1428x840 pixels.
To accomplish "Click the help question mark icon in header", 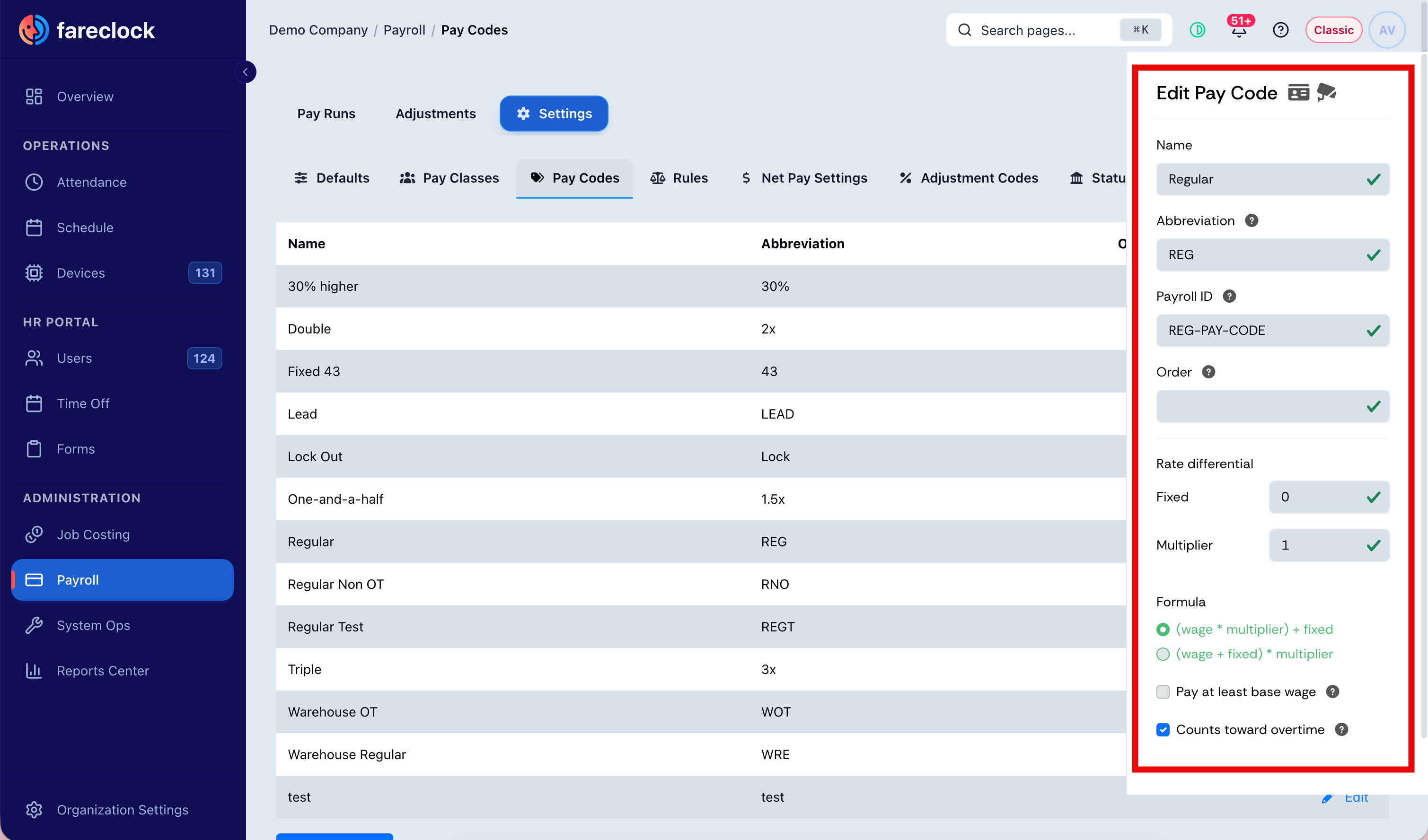I will tap(1281, 30).
